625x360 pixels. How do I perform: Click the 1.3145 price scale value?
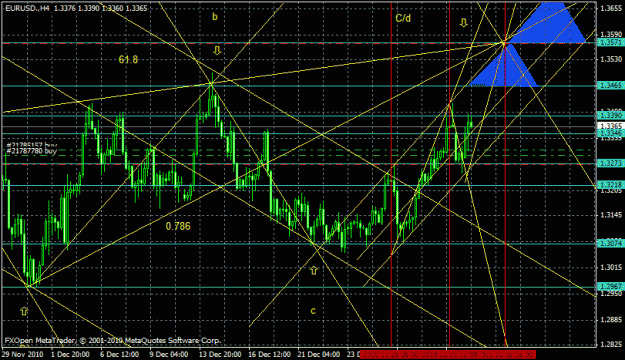click(x=611, y=215)
